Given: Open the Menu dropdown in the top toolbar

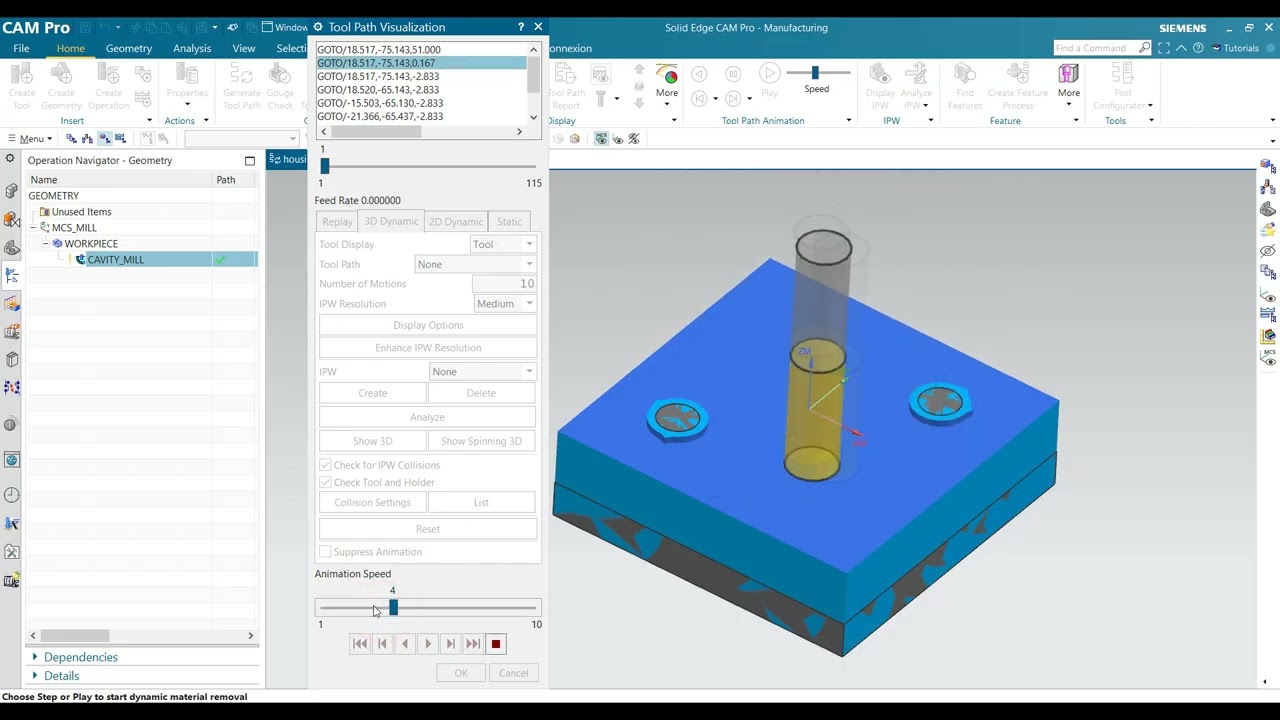Looking at the screenshot, I should [30, 139].
